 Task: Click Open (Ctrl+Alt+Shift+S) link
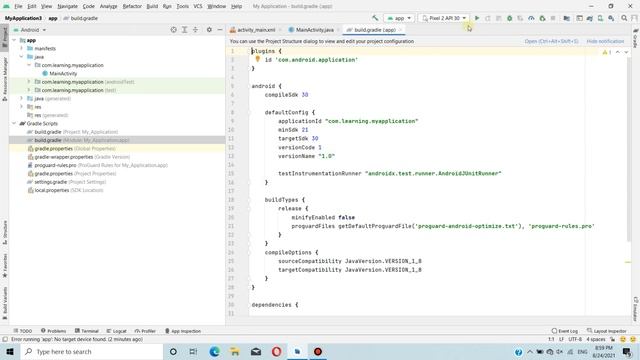click(x=551, y=41)
